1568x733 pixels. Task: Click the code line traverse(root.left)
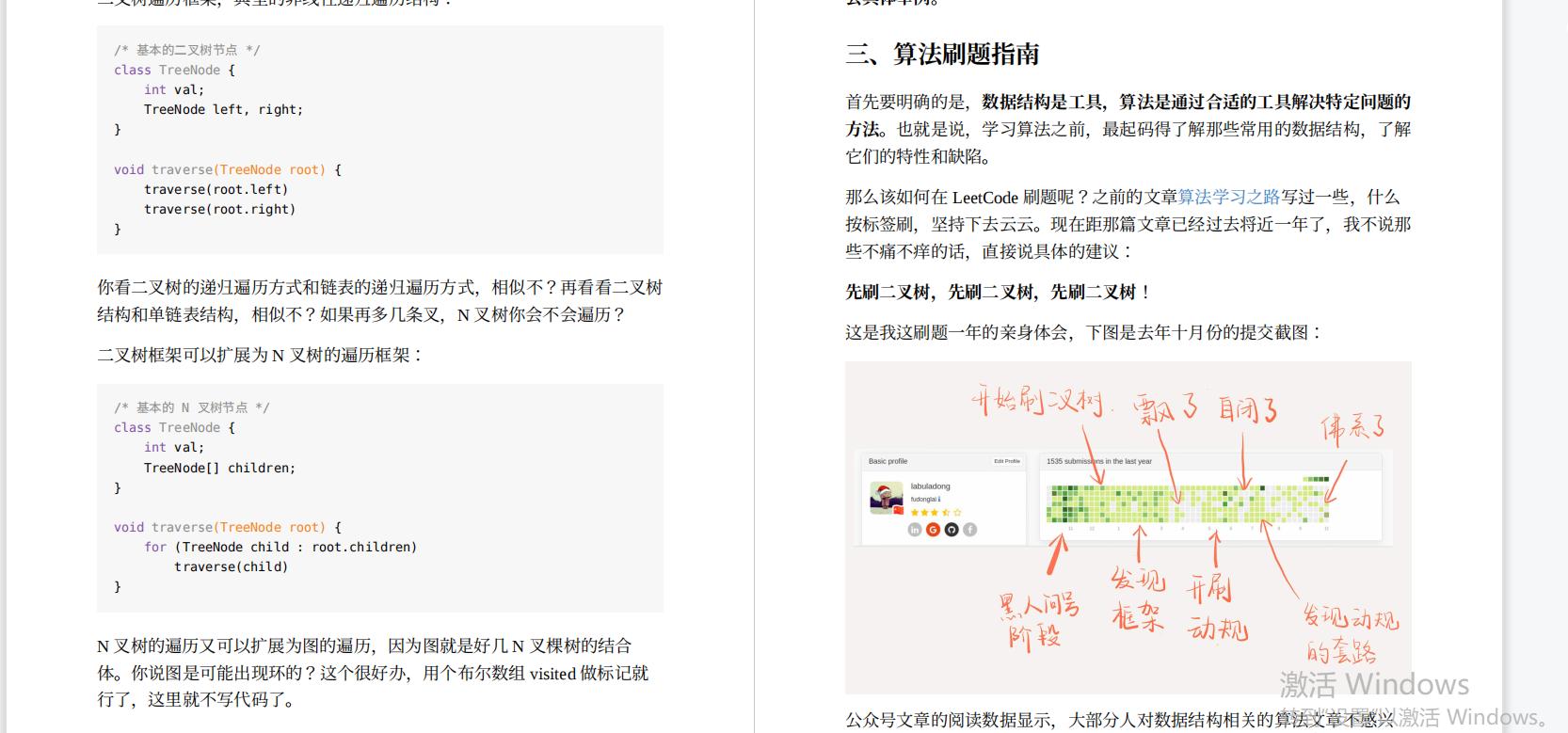click(x=216, y=189)
